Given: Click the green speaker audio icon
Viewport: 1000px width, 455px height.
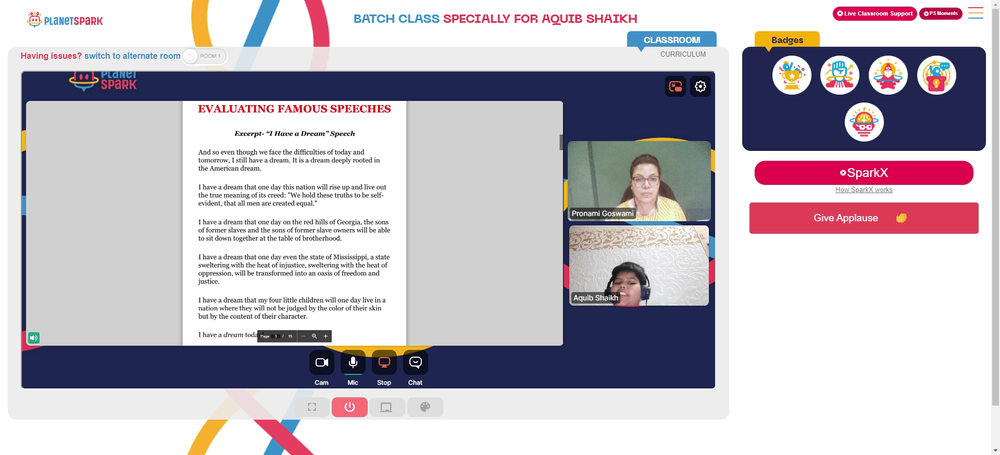Looking at the screenshot, I should [x=34, y=338].
